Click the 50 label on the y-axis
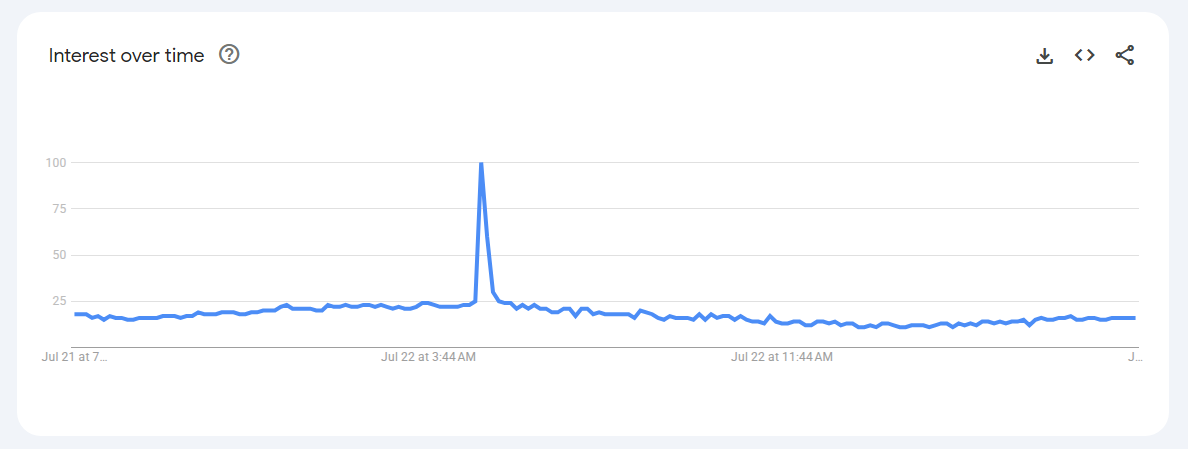Screen dimensions: 1188x449 tap(60, 255)
